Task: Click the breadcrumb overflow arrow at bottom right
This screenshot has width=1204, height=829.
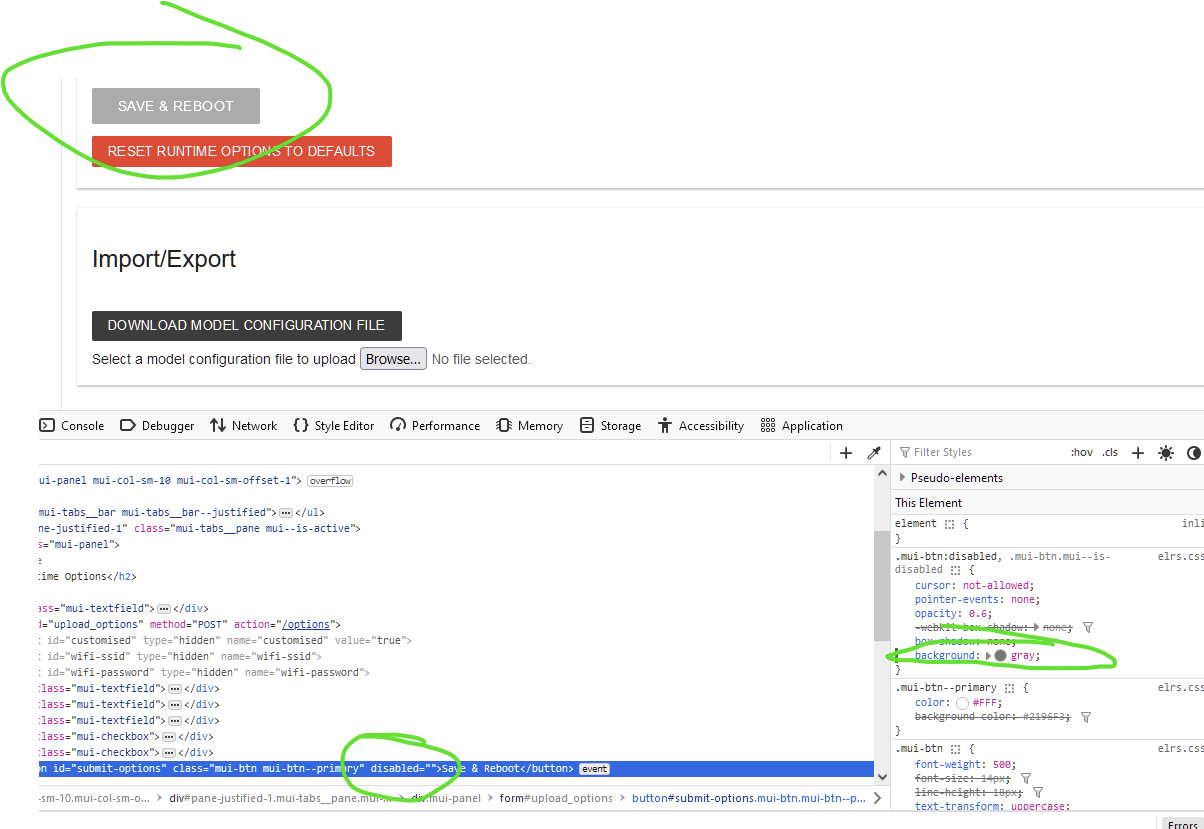Action: (x=877, y=798)
